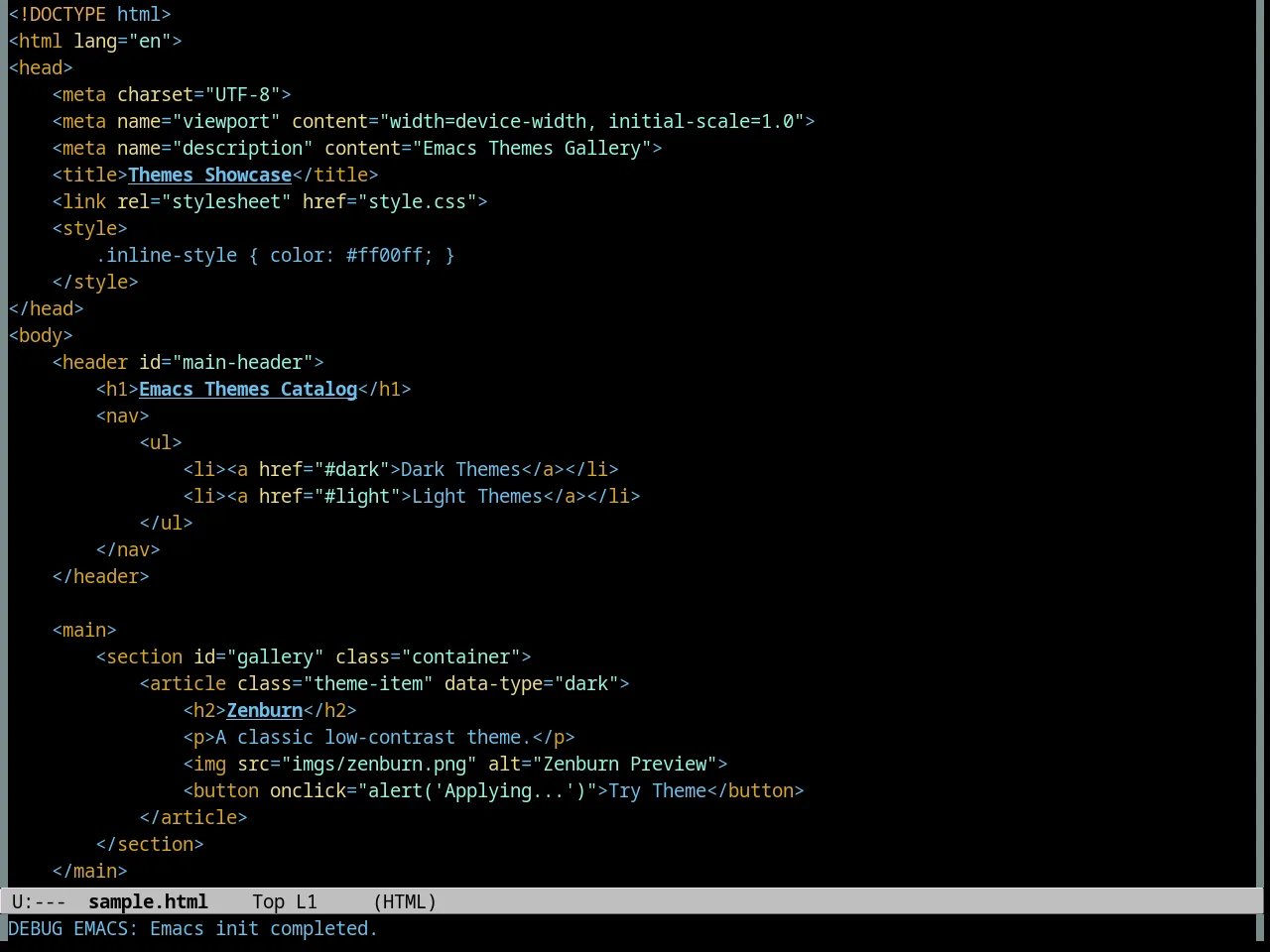This screenshot has width=1270, height=952.
Task: Click the "Try Theme" button text
Action: tap(657, 790)
